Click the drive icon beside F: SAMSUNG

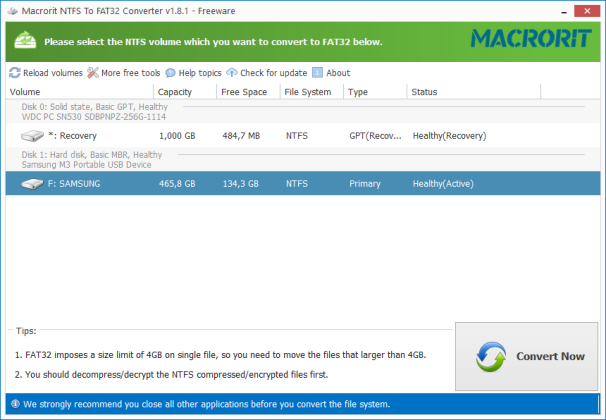(32, 184)
